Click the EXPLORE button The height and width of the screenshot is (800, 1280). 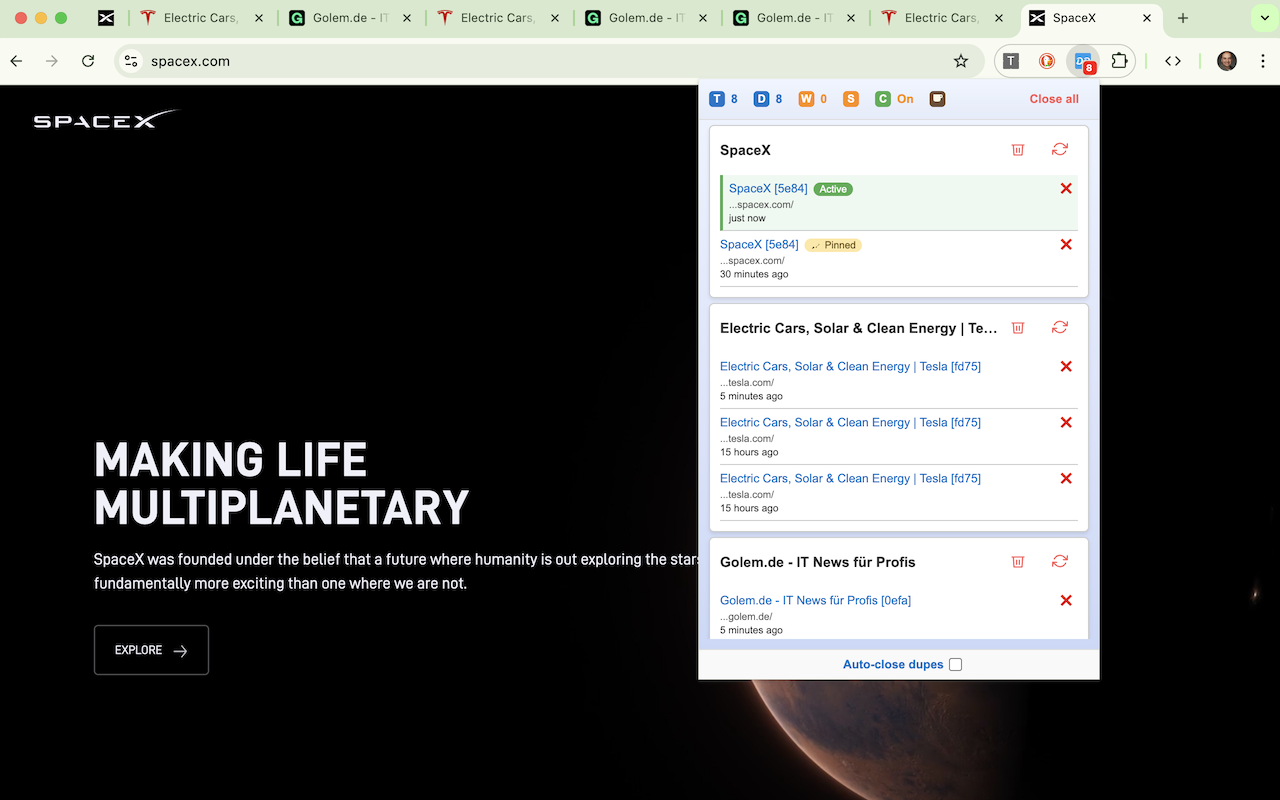click(151, 650)
